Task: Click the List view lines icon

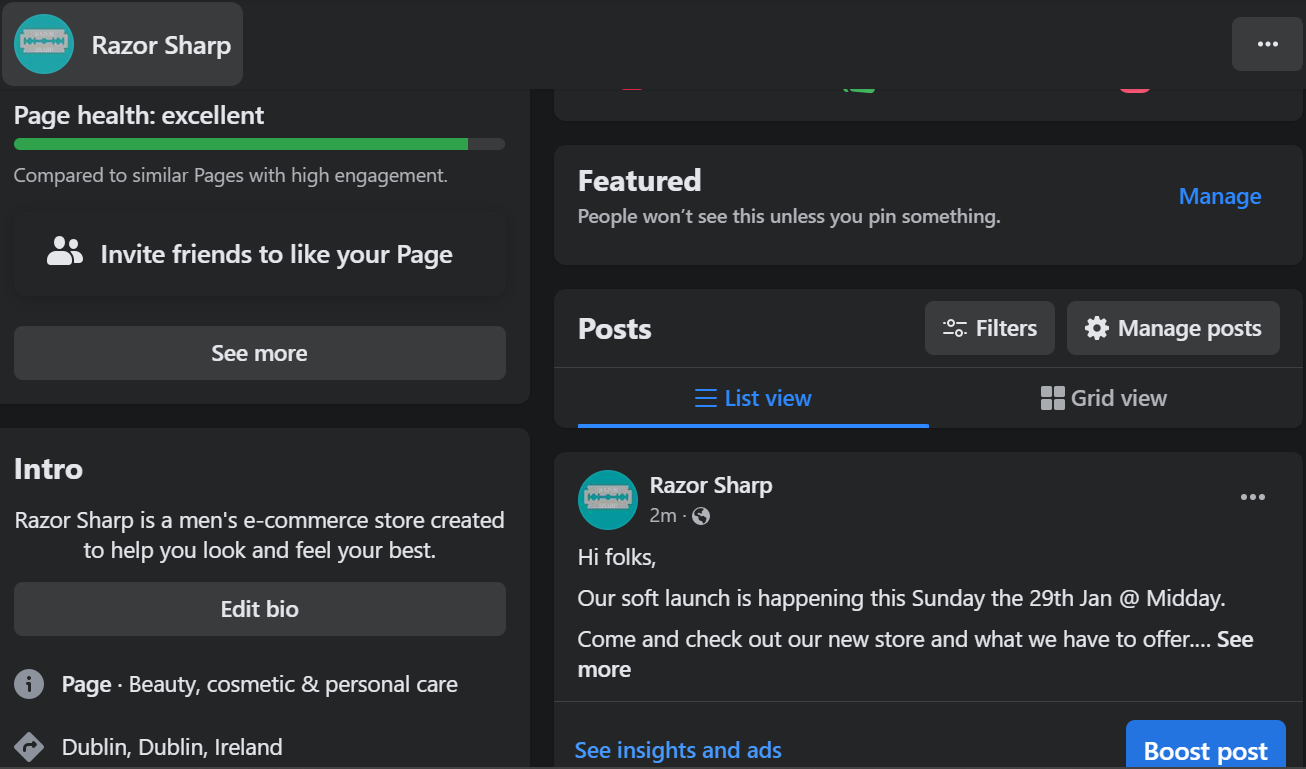Action: [x=706, y=398]
